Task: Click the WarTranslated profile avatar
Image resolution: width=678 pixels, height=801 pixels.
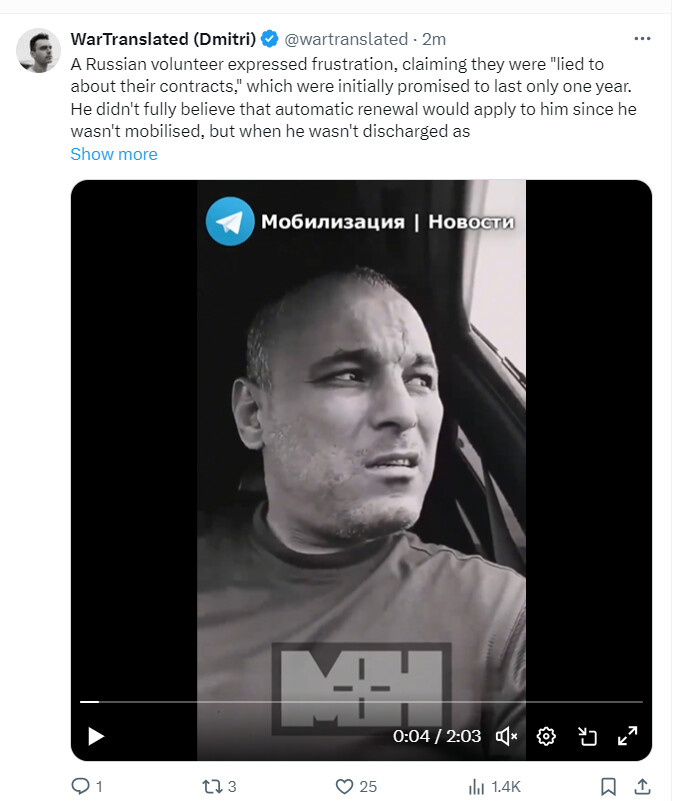Action: [39, 50]
